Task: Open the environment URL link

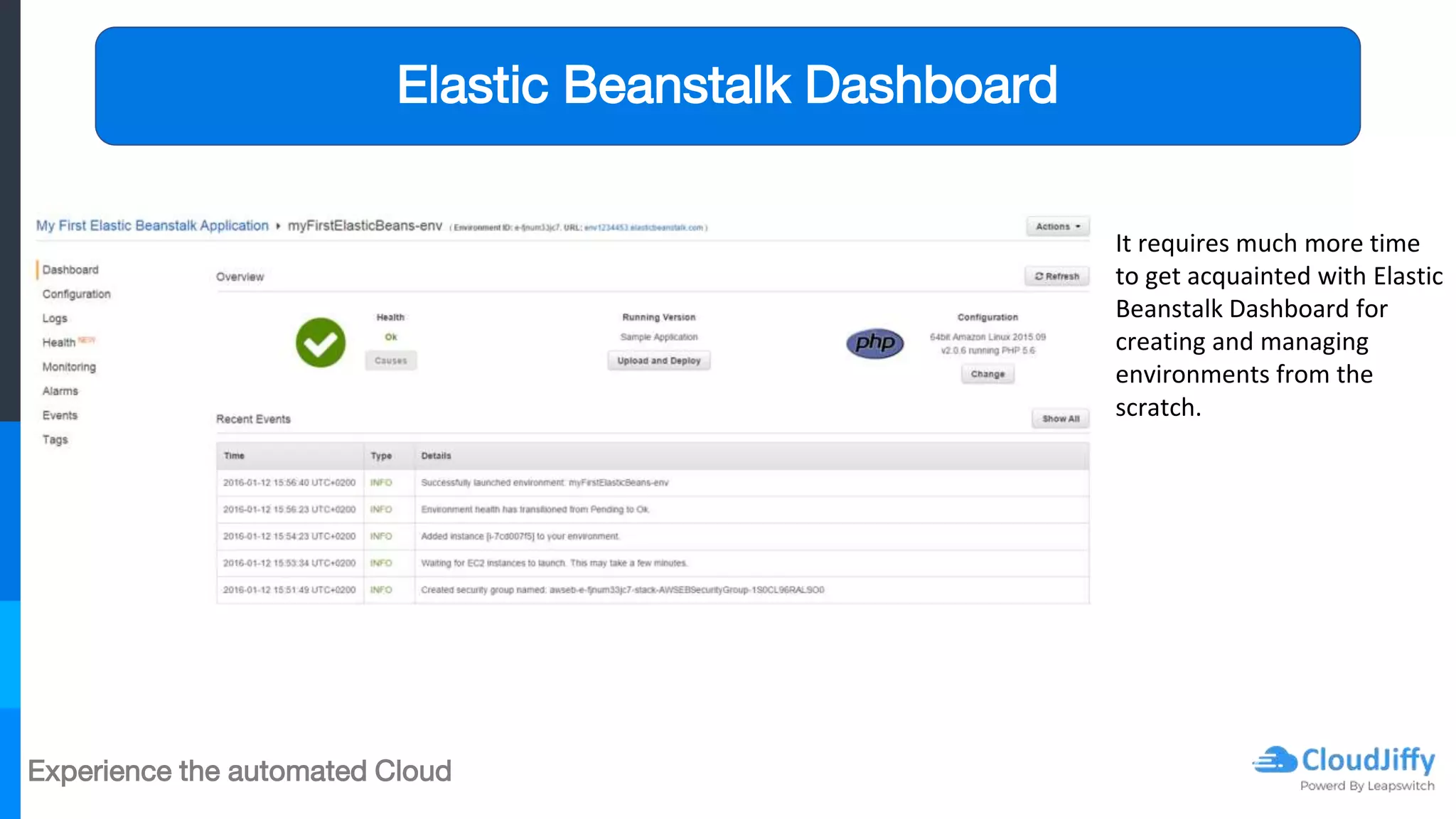Action: tap(644, 227)
